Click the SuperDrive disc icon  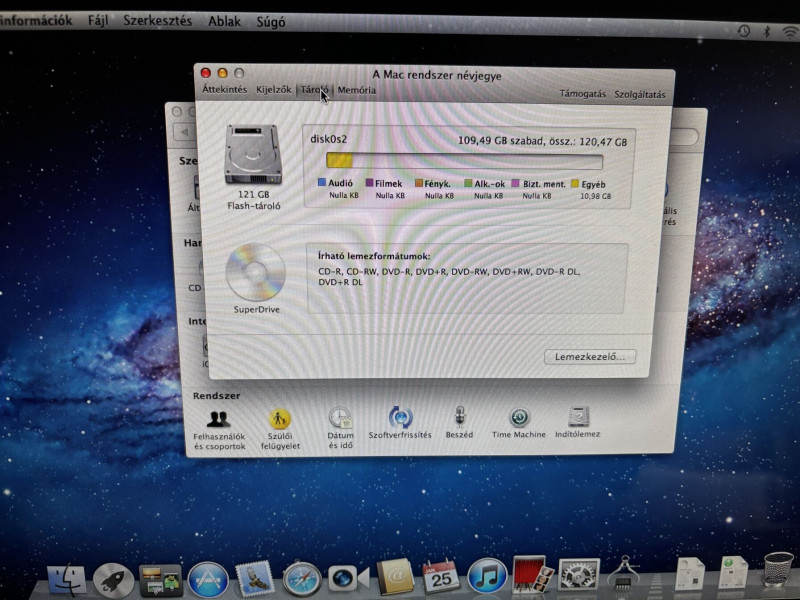(x=255, y=272)
